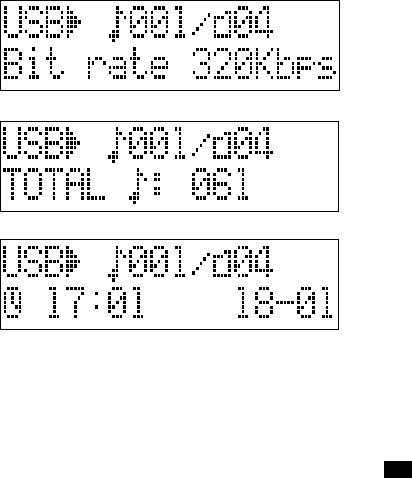Screen dimensions: 412x478
Task: Click the 18-01 date readout
Action: pos(285,302)
